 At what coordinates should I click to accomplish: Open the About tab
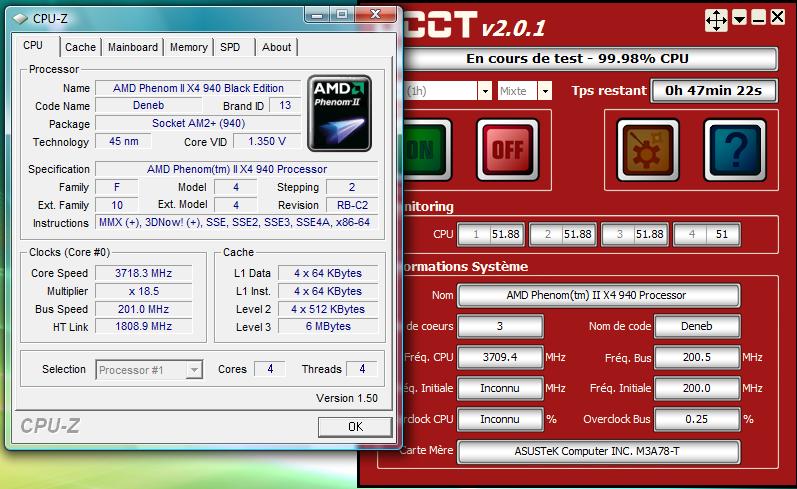click(x=277, y=47)
